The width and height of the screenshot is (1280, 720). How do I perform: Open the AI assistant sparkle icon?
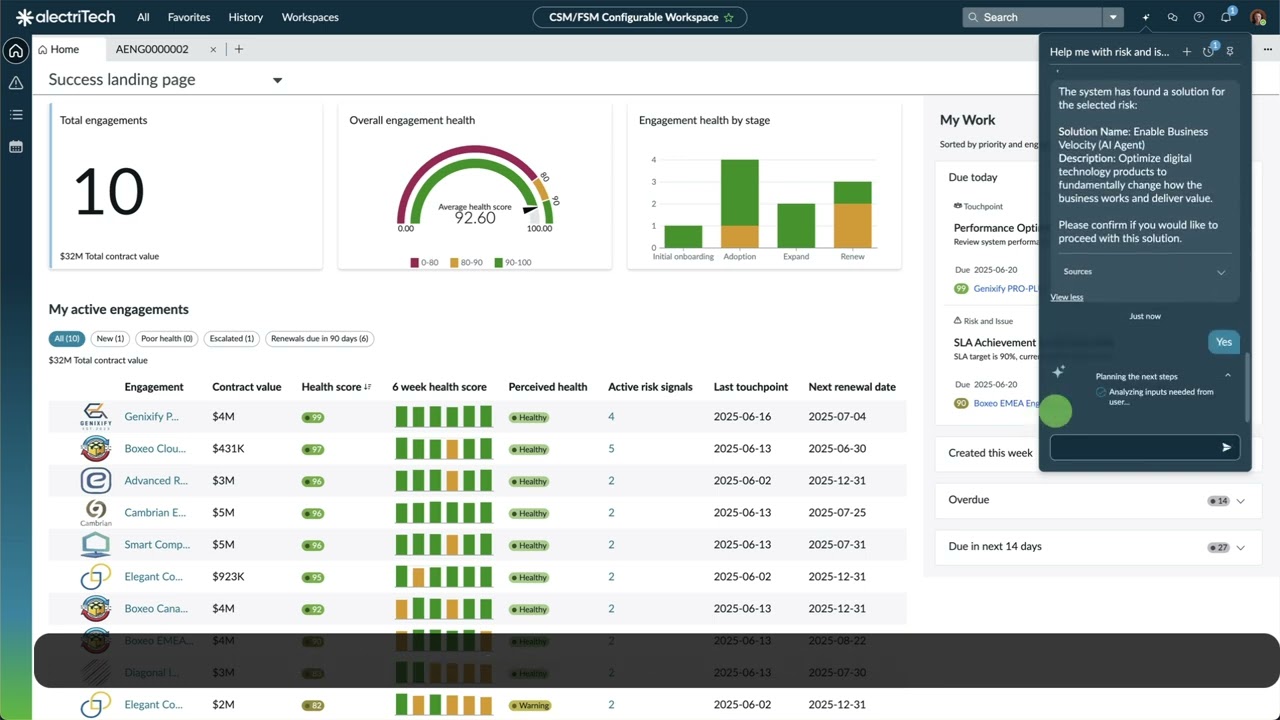pos(1146,17)
